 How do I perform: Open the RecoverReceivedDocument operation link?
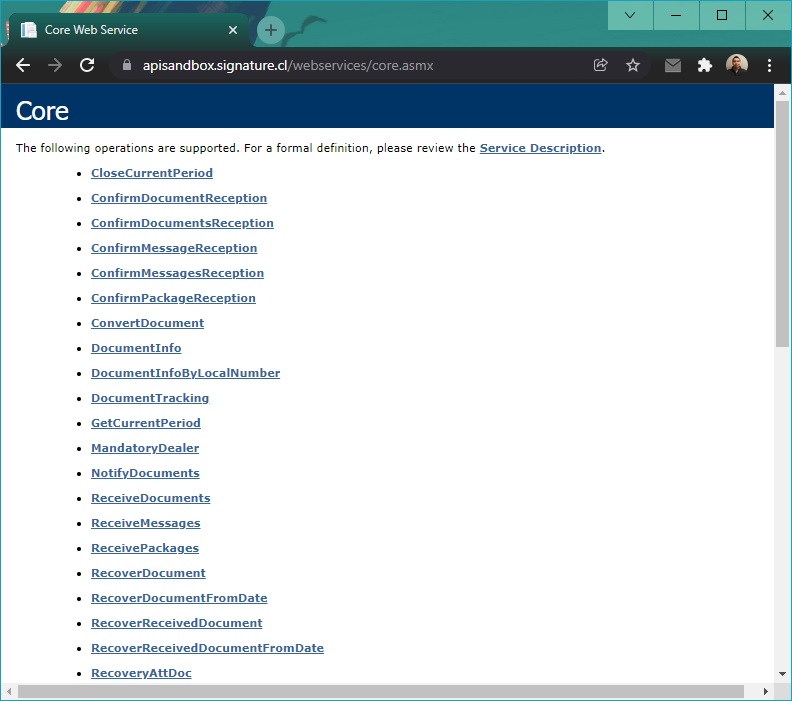click(176, 623)
